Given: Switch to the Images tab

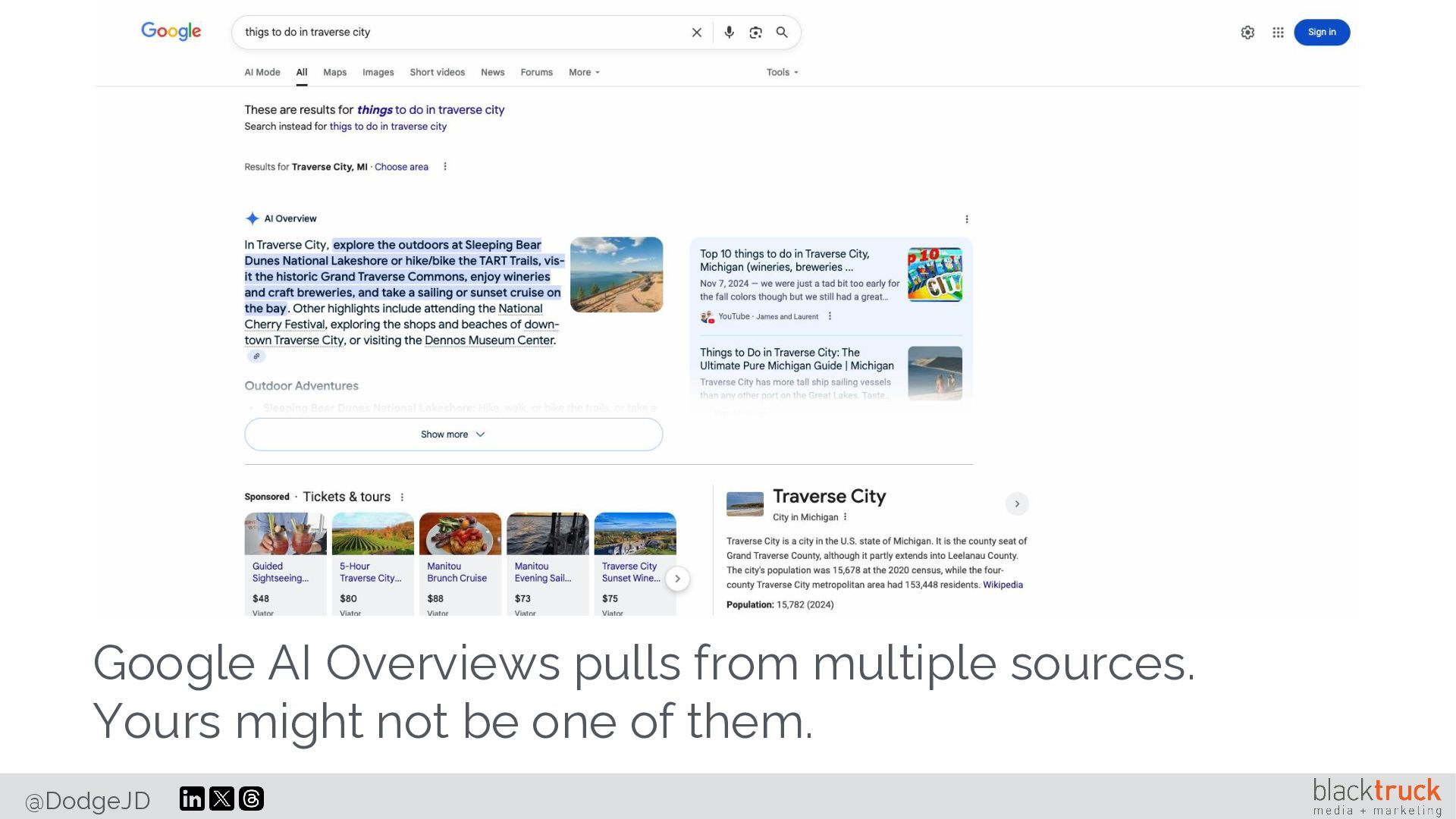Looking at the screenshot, I should (x=378, y=73).
